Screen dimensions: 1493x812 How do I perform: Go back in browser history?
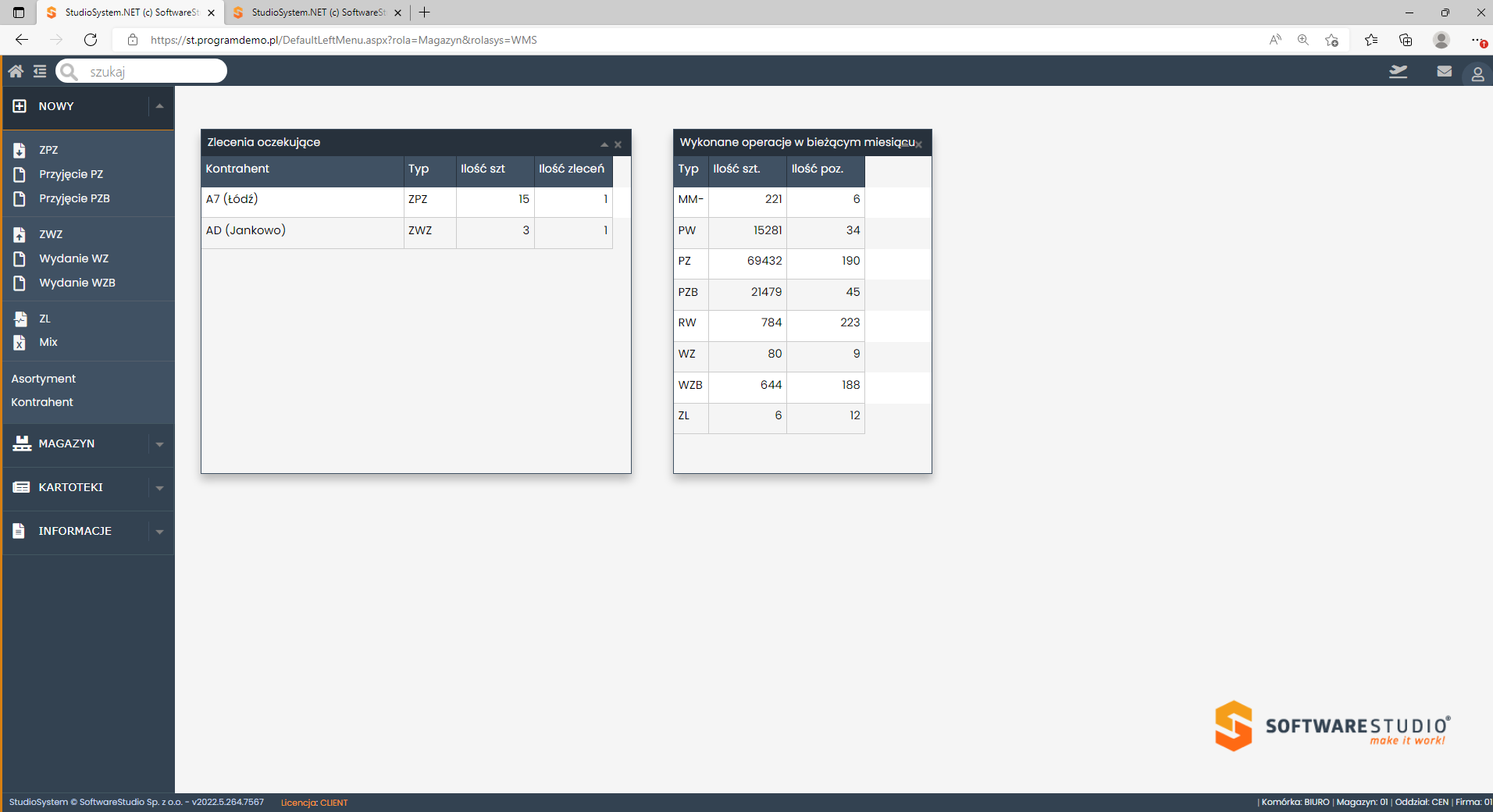pyautogui.click(x=22, y=40)
